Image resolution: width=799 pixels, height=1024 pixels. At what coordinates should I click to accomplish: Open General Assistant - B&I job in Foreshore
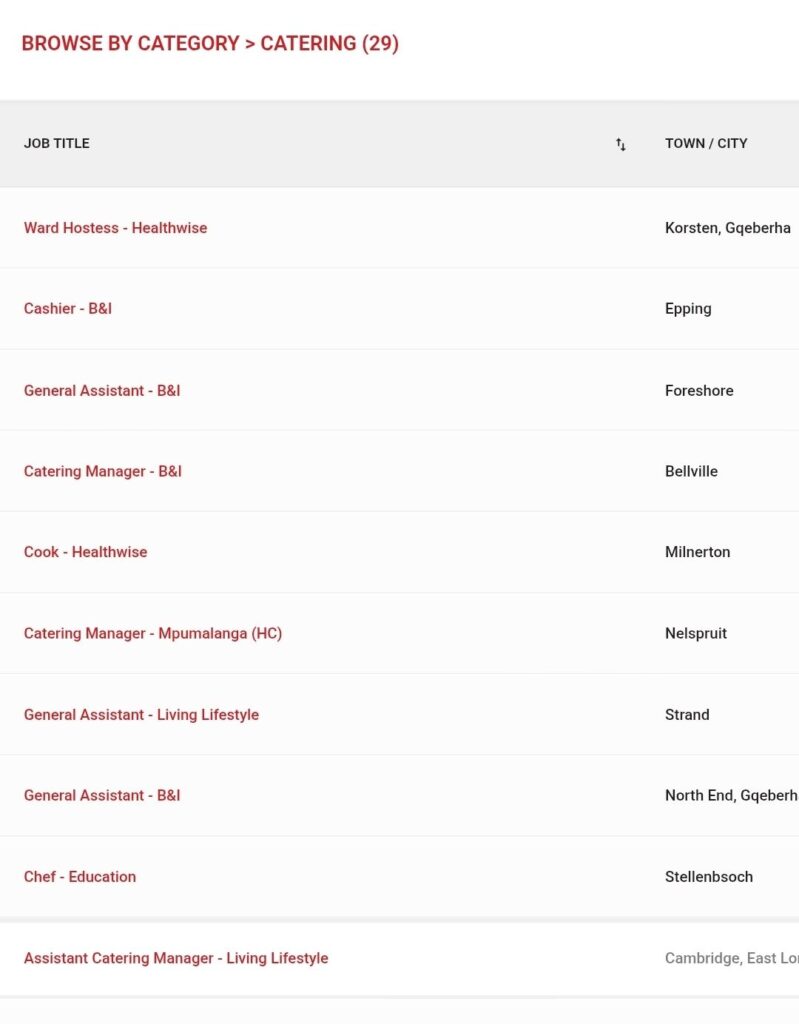[102, 391]
